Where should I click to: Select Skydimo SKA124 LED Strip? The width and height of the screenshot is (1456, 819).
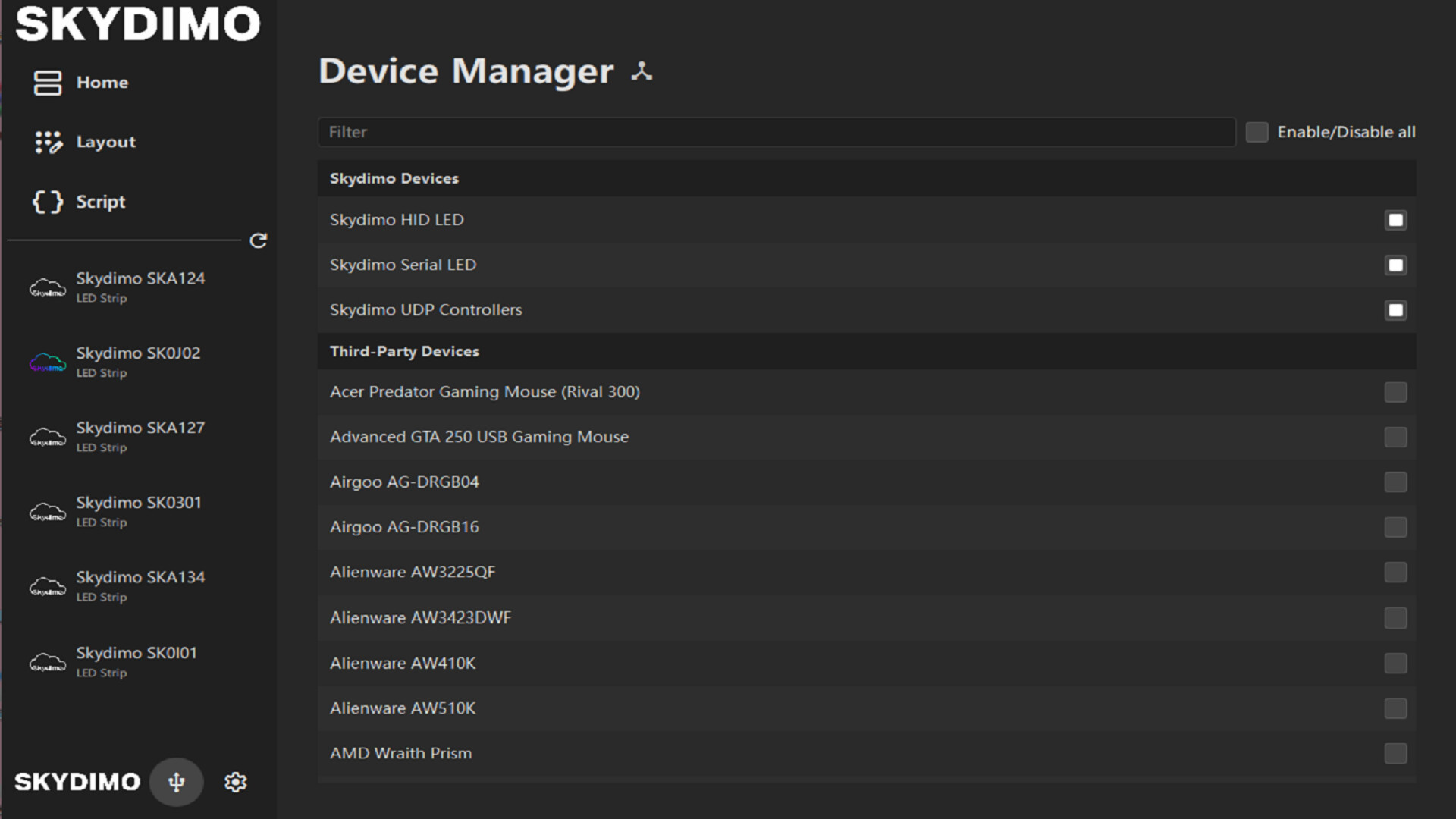pos(140,286)
